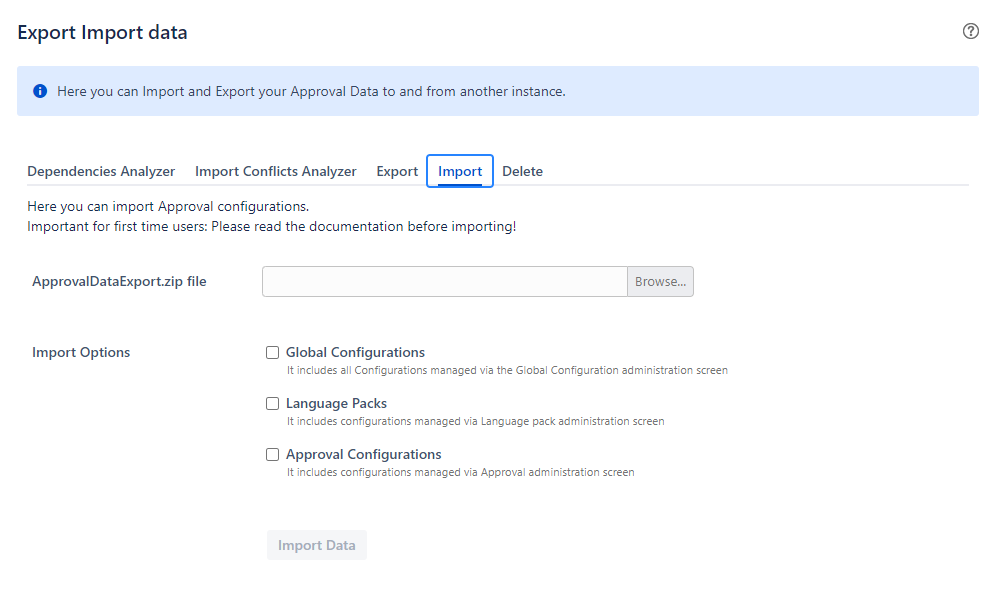Click the Global Configuration description text

tap(507, 370)
